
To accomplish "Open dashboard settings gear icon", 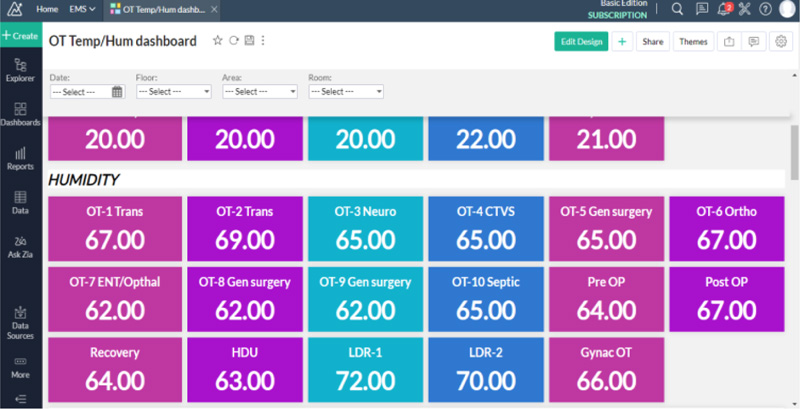I will (x=780, y=41).
